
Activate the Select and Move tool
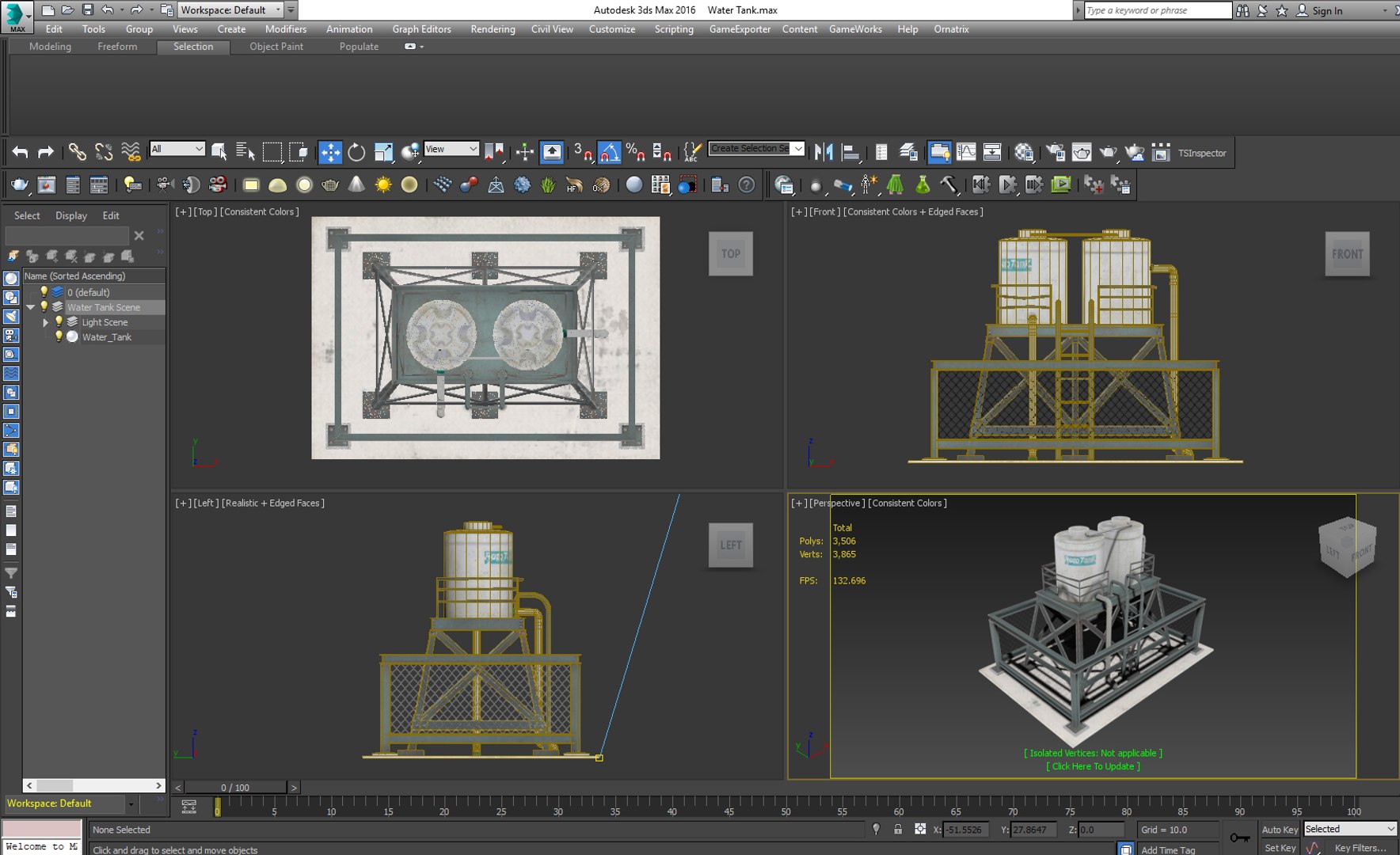point(330,152)
